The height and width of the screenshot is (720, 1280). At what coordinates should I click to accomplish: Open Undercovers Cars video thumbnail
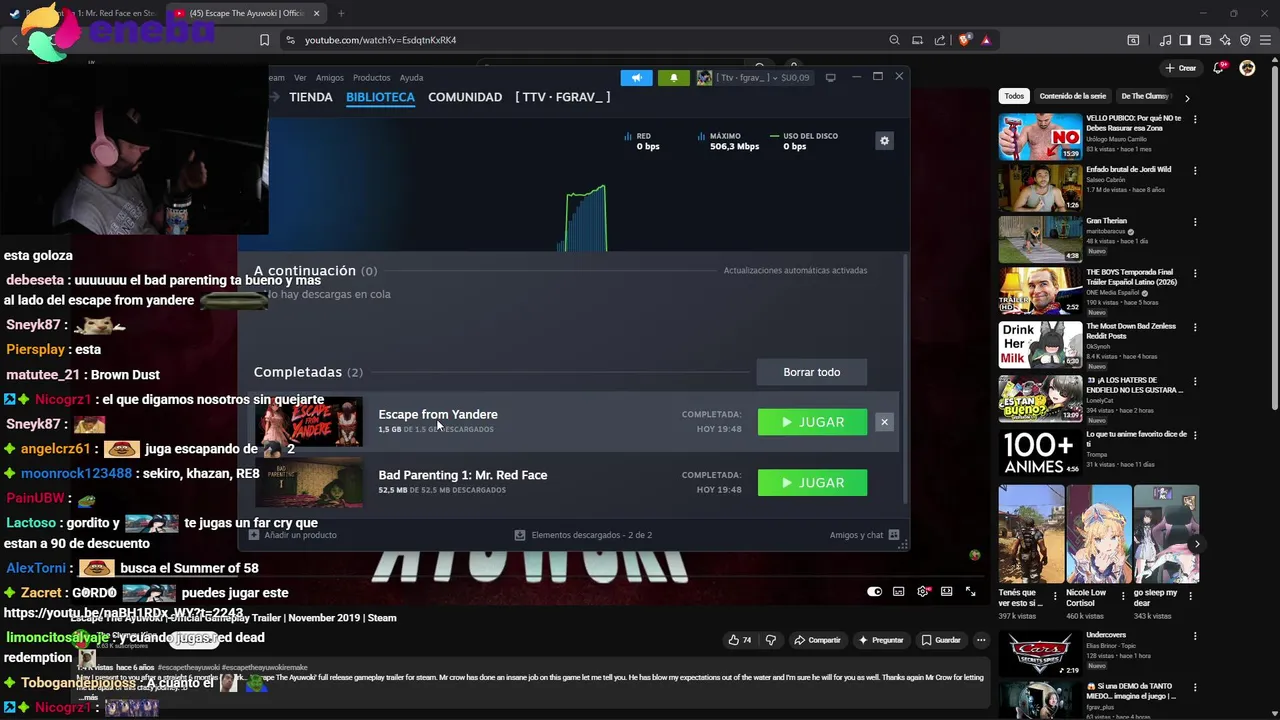click(1040, 653)
